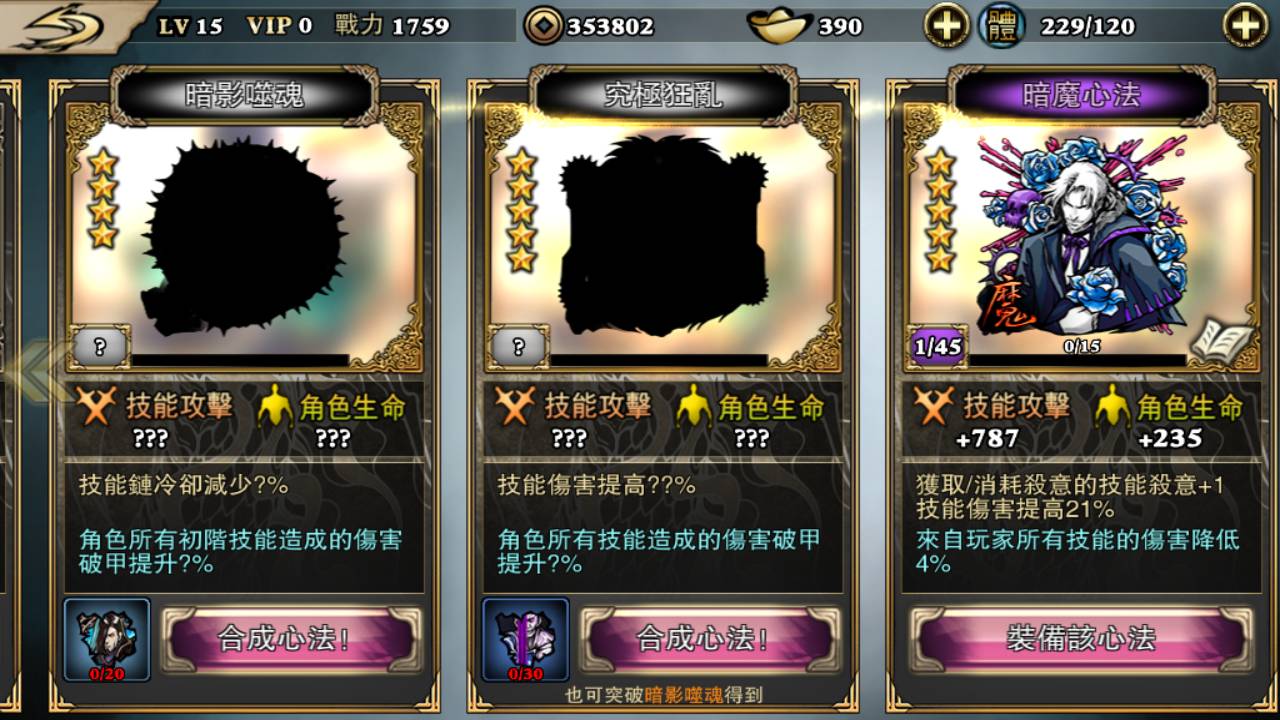Tap the gold ingot currency icon

point(780,26)
